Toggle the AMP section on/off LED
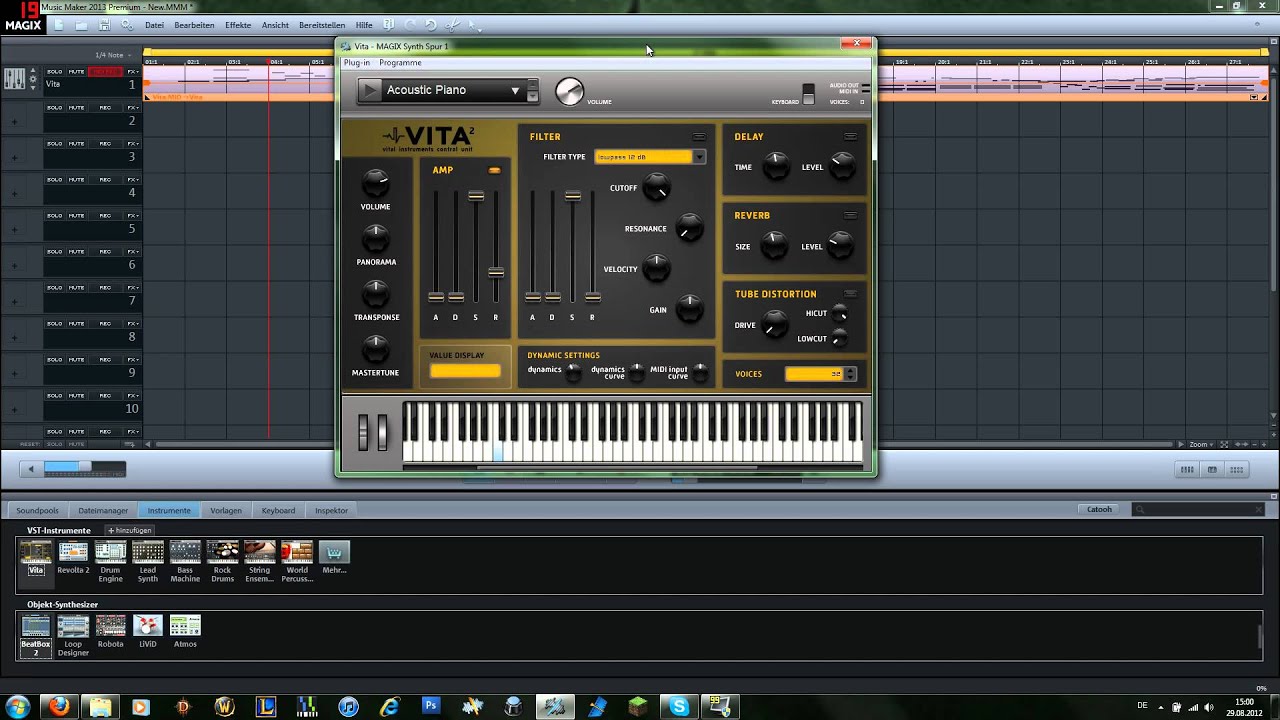Screen dimensions: 1280x720 494,171
